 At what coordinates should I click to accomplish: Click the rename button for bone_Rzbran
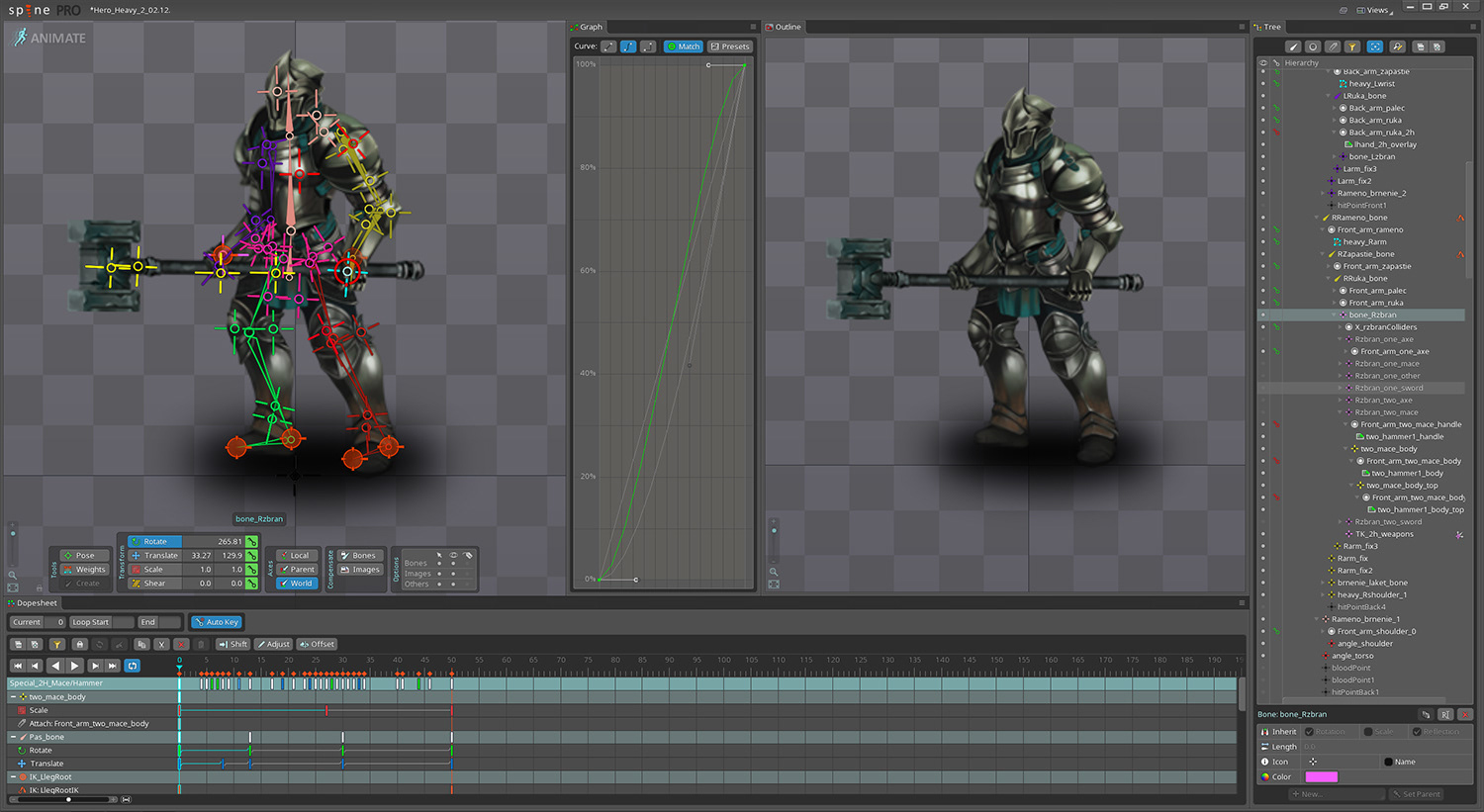tap(1445, 714)
